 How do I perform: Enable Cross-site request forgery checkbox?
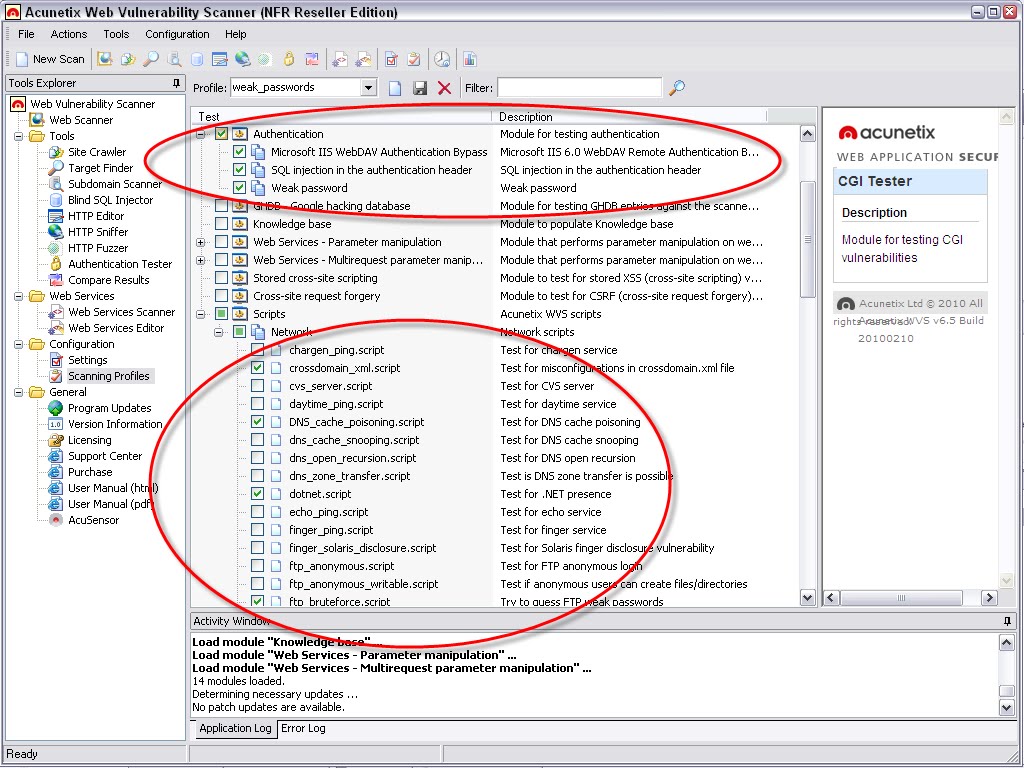(221, 296)
